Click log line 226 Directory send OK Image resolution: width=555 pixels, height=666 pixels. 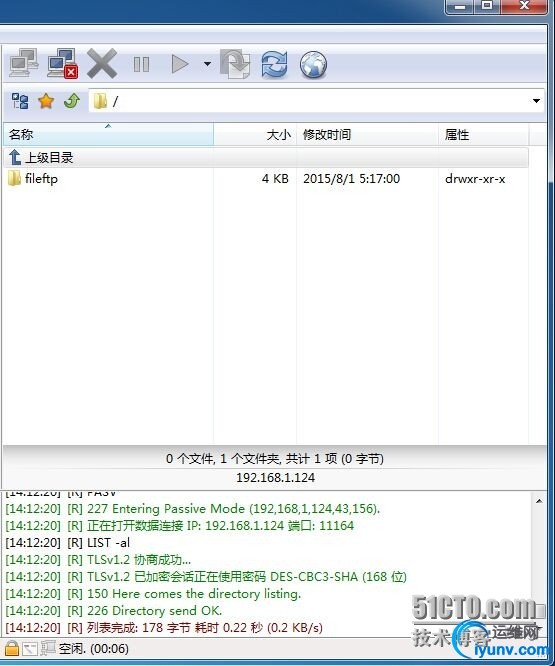114,610
